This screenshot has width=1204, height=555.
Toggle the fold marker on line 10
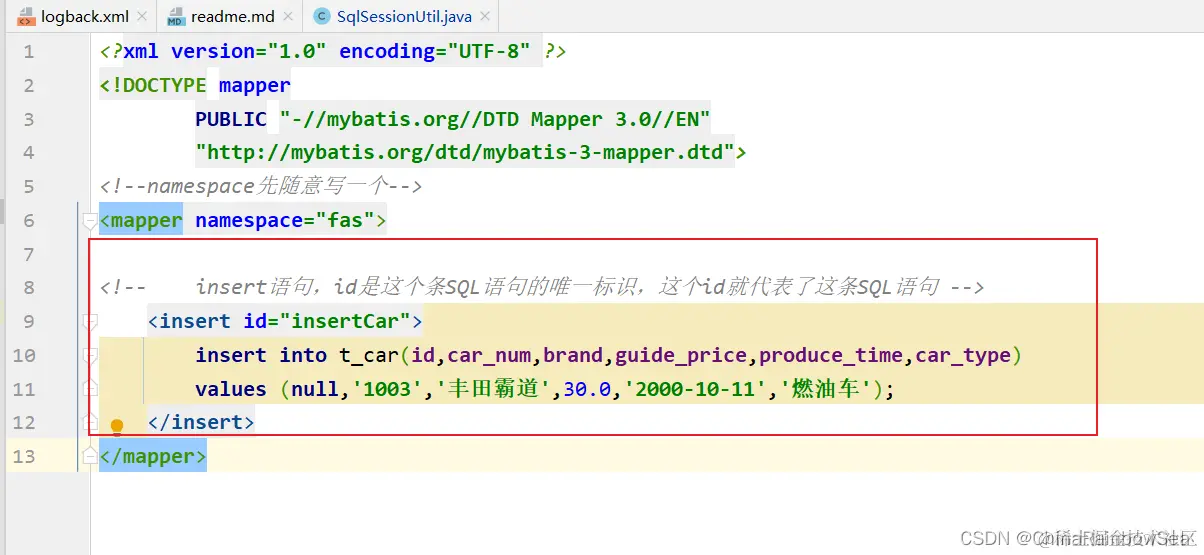[x=90, y=355]
